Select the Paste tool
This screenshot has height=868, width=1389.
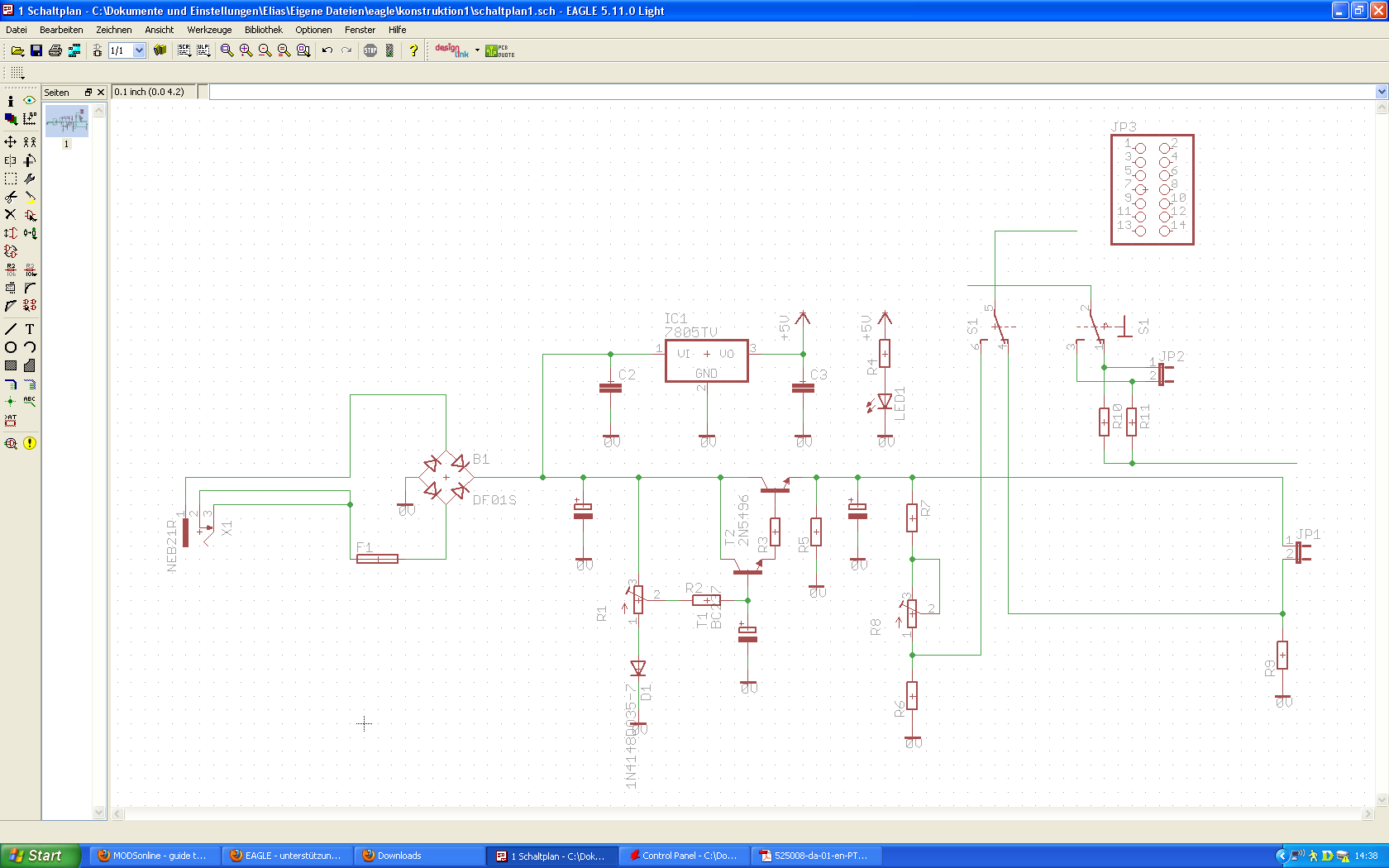click(30, 197)
